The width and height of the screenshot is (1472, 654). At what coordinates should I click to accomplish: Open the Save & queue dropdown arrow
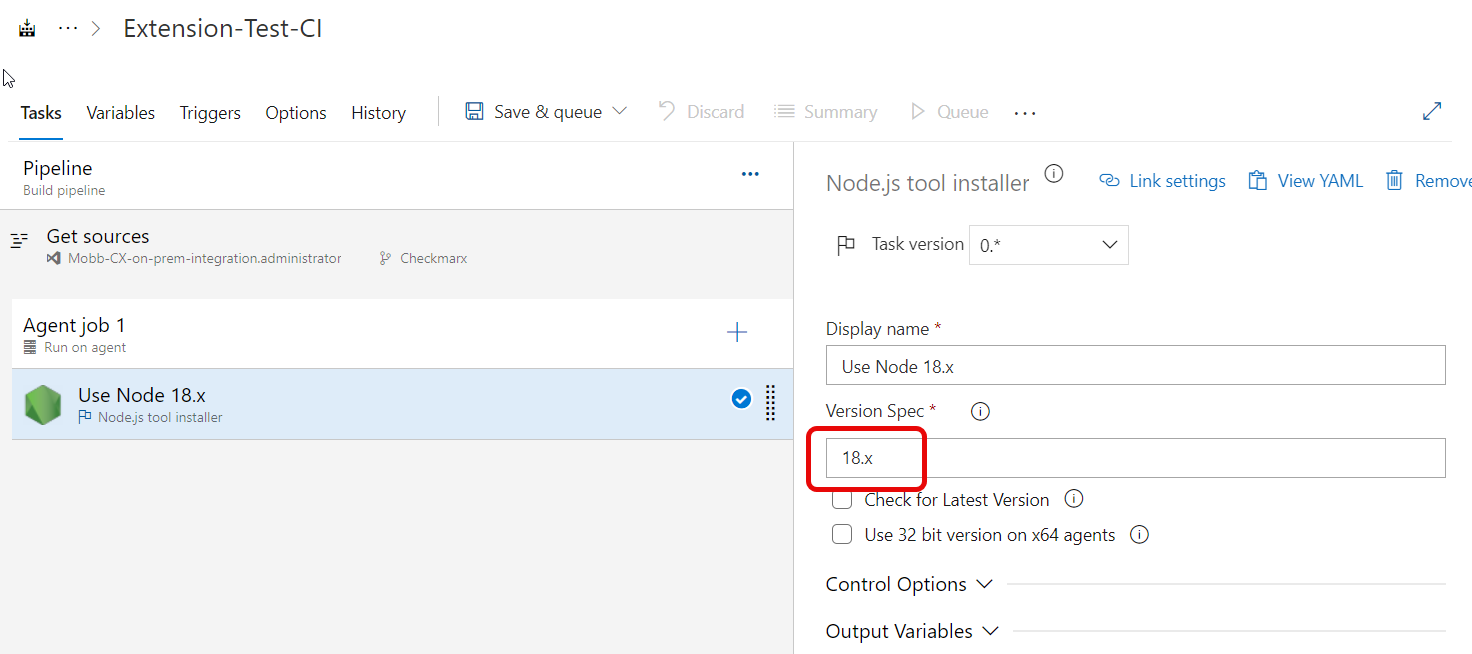[620, 112]
